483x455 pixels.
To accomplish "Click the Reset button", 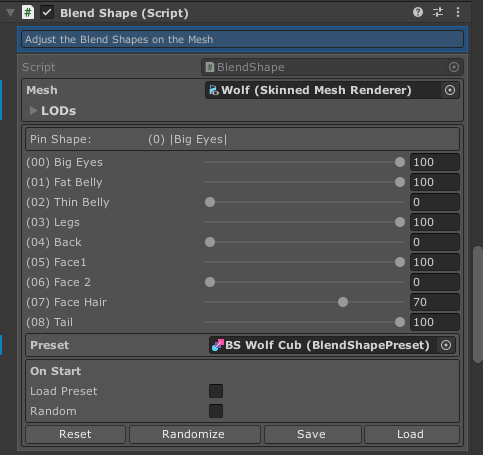I will tap(75, 434).
